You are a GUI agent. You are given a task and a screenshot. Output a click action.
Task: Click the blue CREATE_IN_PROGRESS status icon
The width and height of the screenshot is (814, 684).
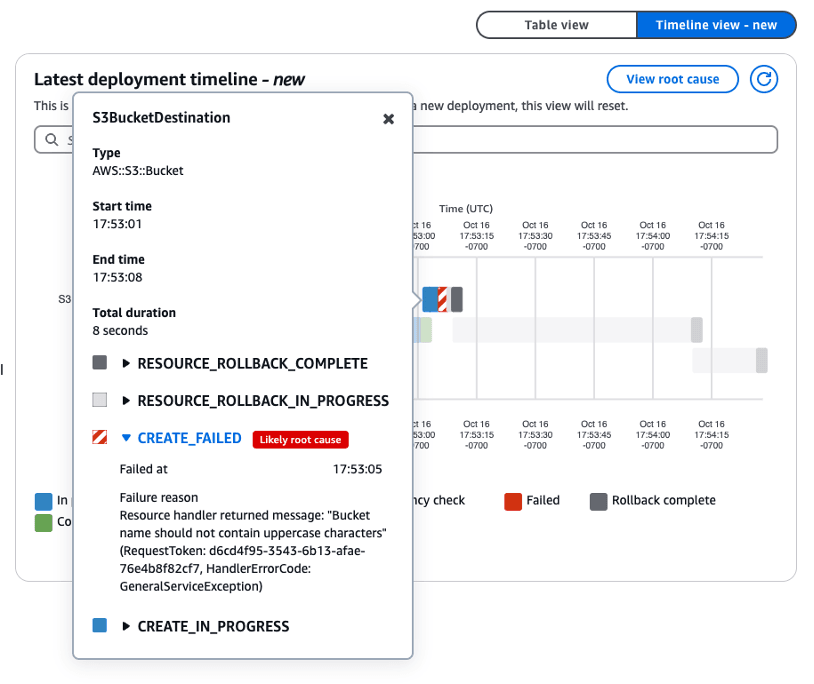click(x=99, y=625)
